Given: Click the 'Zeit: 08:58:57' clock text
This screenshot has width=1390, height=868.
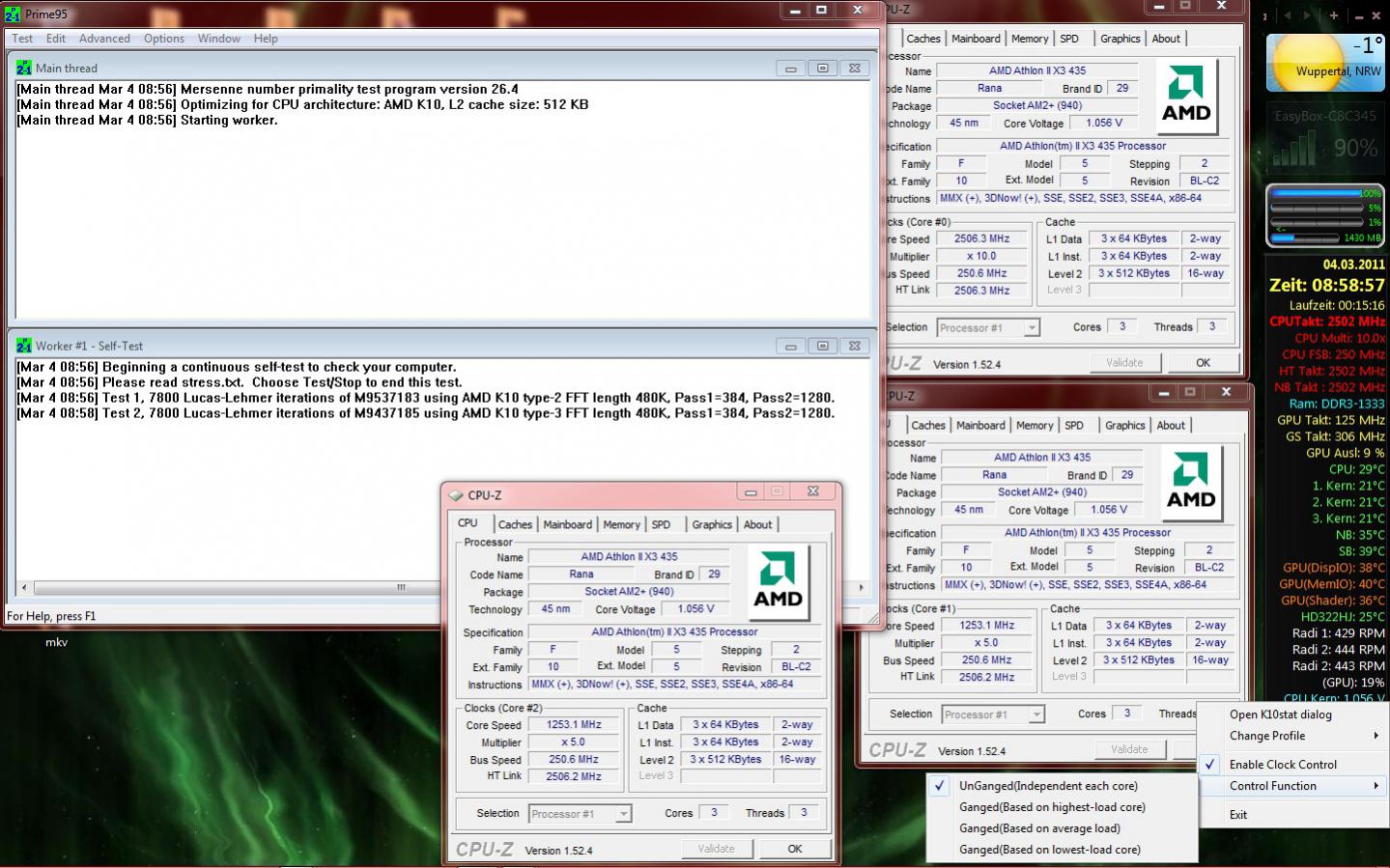Looking at the screenshot, I should coord(1327,285).
